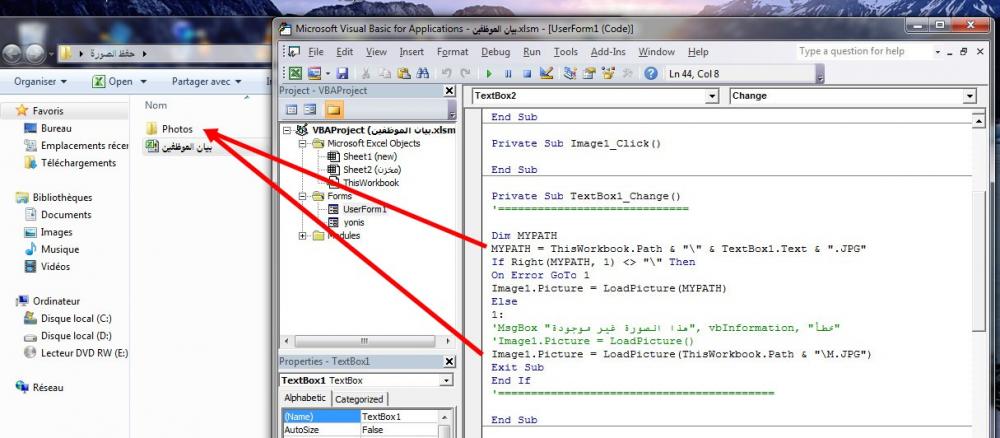Viewport: 1000px width, 438px height.
Task: Open the Run menu
Action: click(x=531, y=52)
